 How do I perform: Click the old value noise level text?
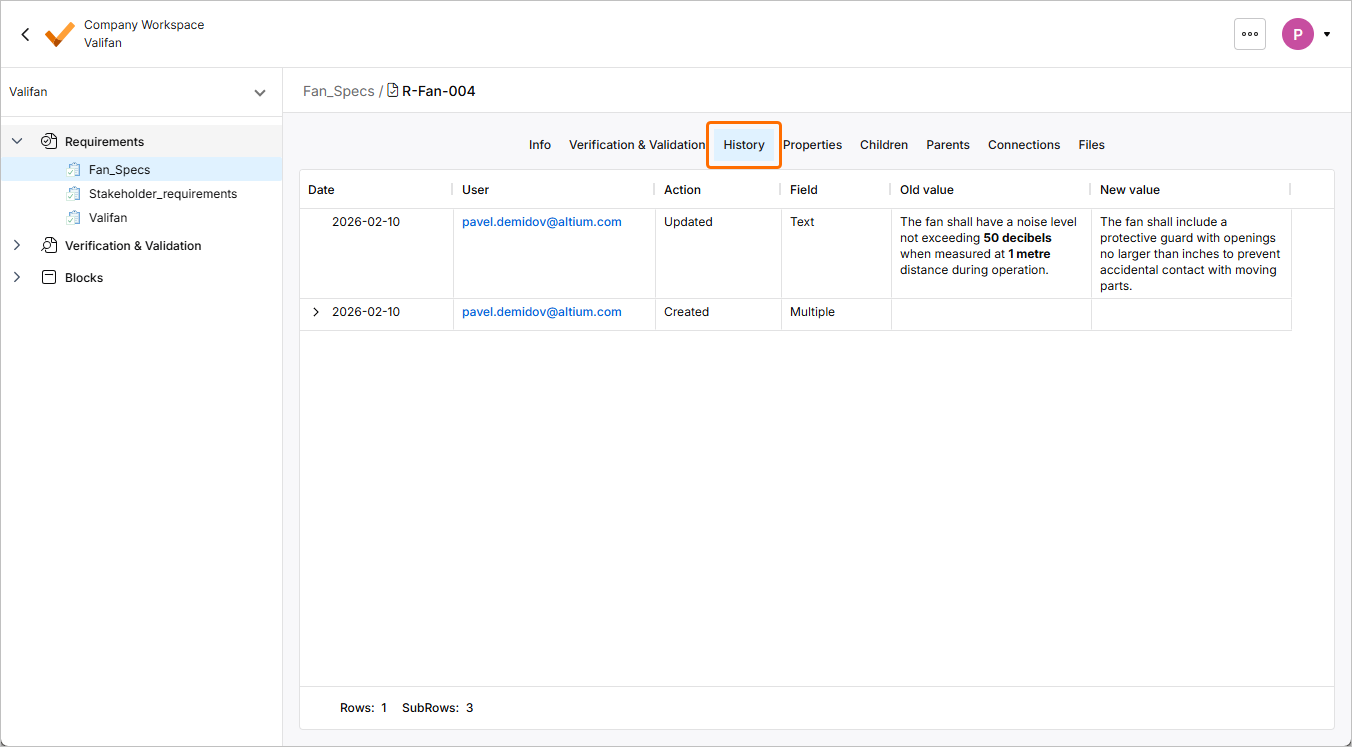[x=988, y=246]
